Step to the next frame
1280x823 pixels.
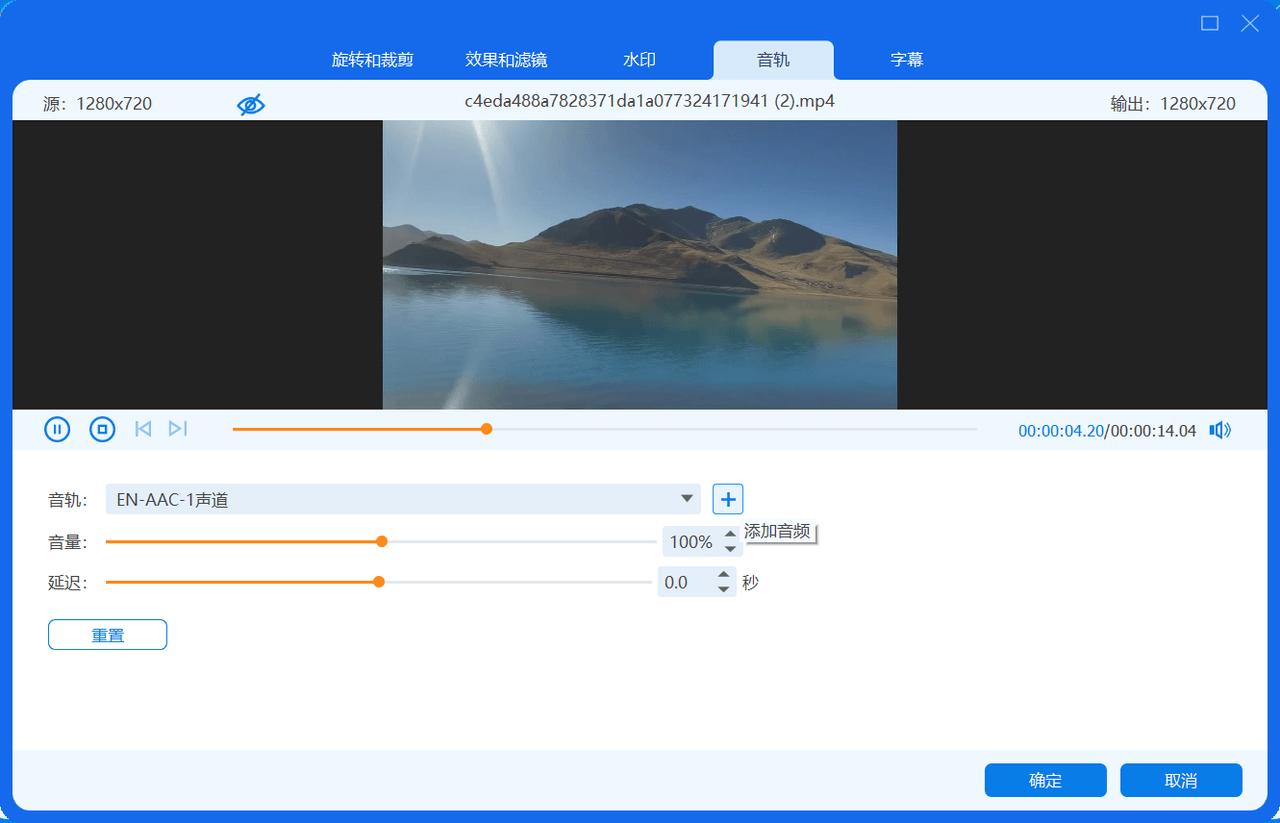(178, 428)
